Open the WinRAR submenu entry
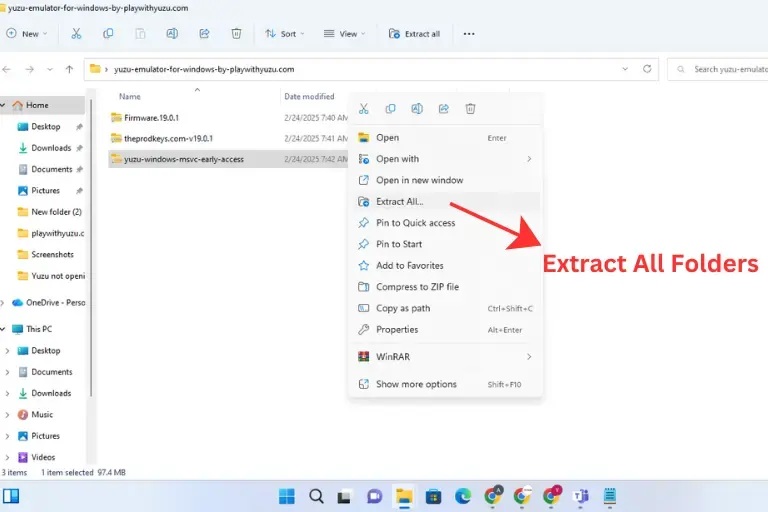Screen dimensions: 768x512 pos(392,357)
